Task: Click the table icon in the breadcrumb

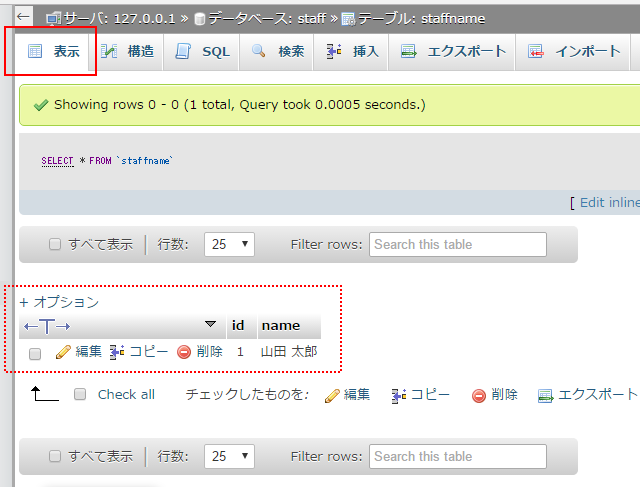Action: coord(349,19)
